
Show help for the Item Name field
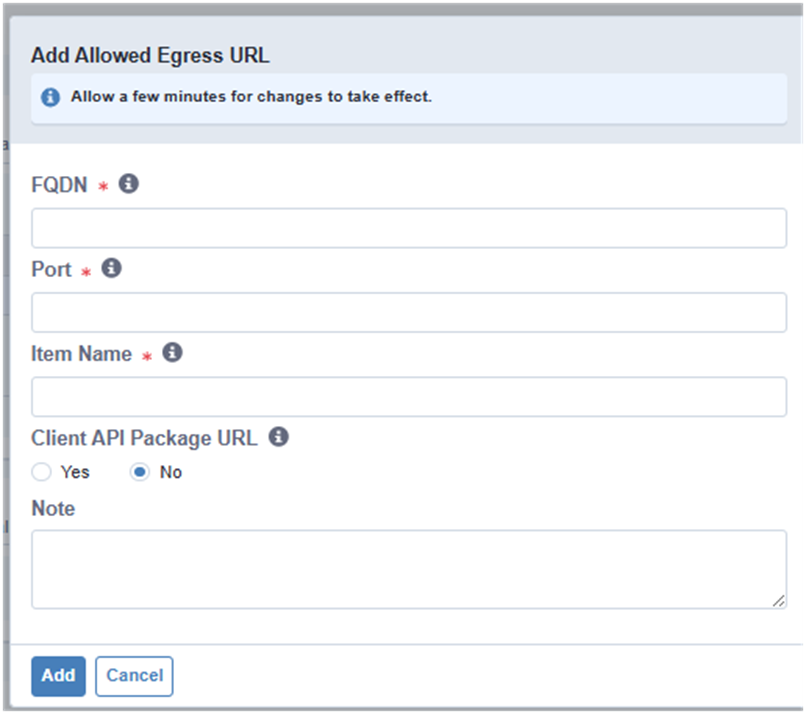[x=172, y=353]
